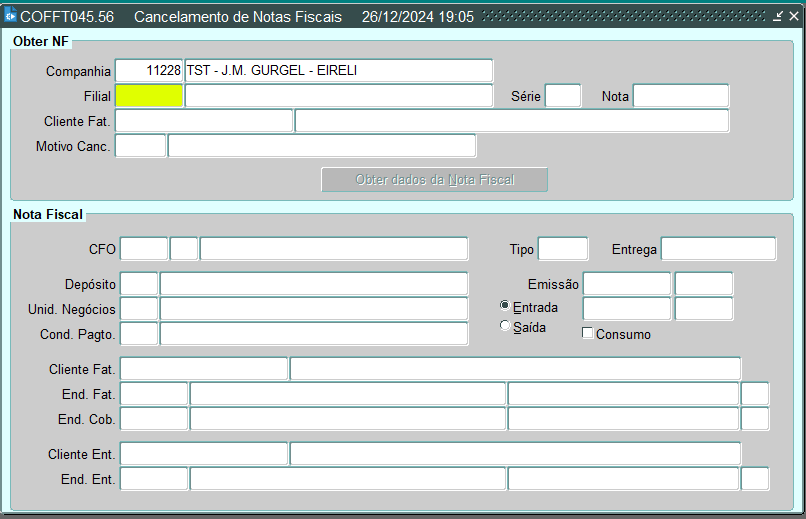Click the Série input field
806x519 pixels.
click(x=563, y=96)
